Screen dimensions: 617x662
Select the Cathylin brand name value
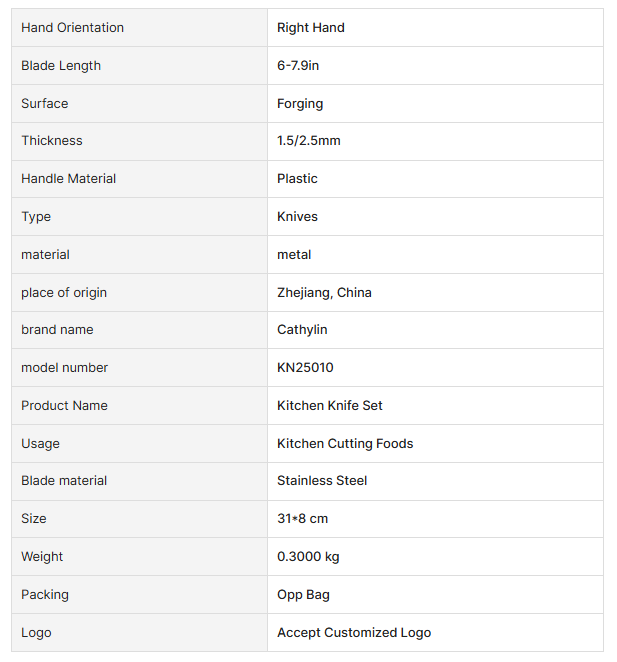[x=302, y=330]
